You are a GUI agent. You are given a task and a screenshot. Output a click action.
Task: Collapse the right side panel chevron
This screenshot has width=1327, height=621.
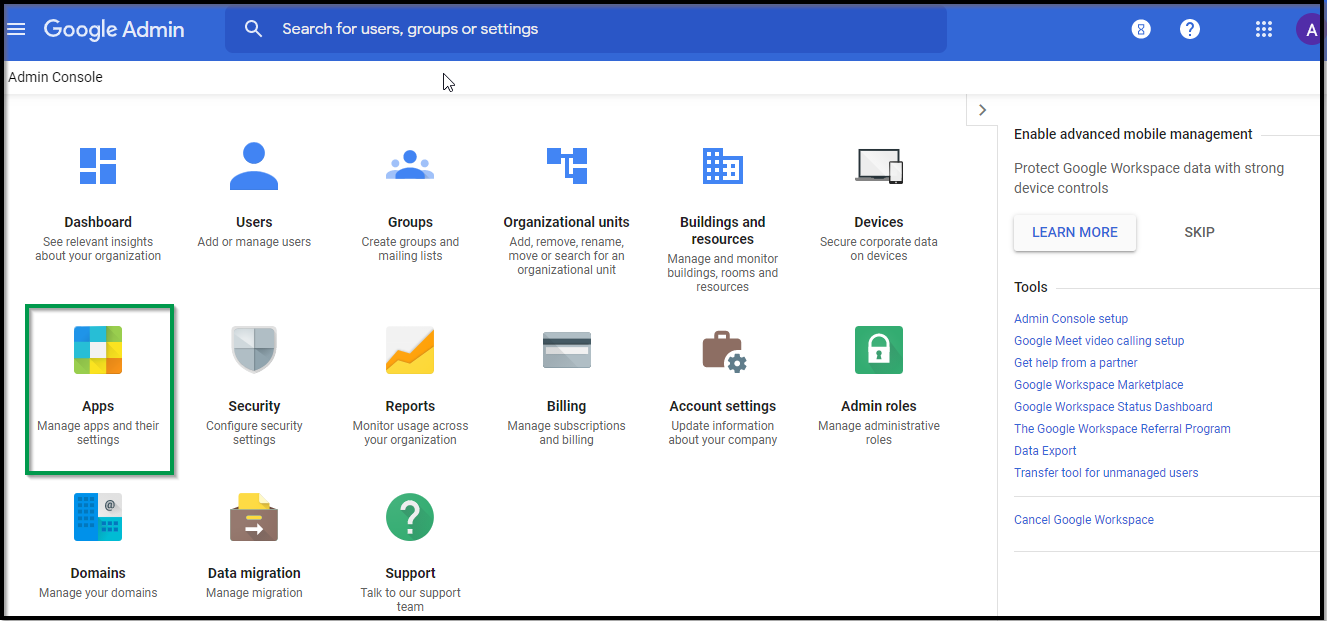tap(982, 110)
